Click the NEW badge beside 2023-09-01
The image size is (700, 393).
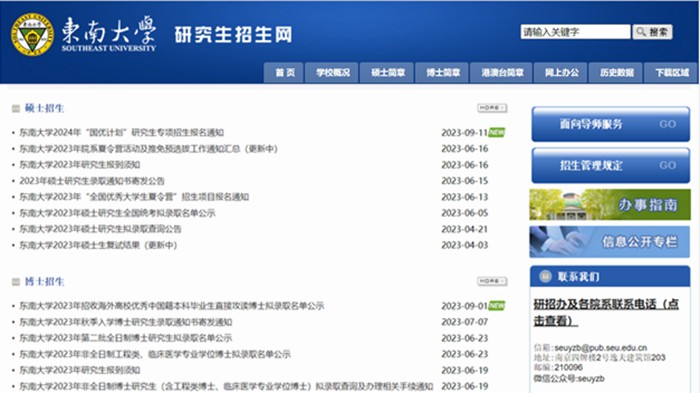click(496, 306)
